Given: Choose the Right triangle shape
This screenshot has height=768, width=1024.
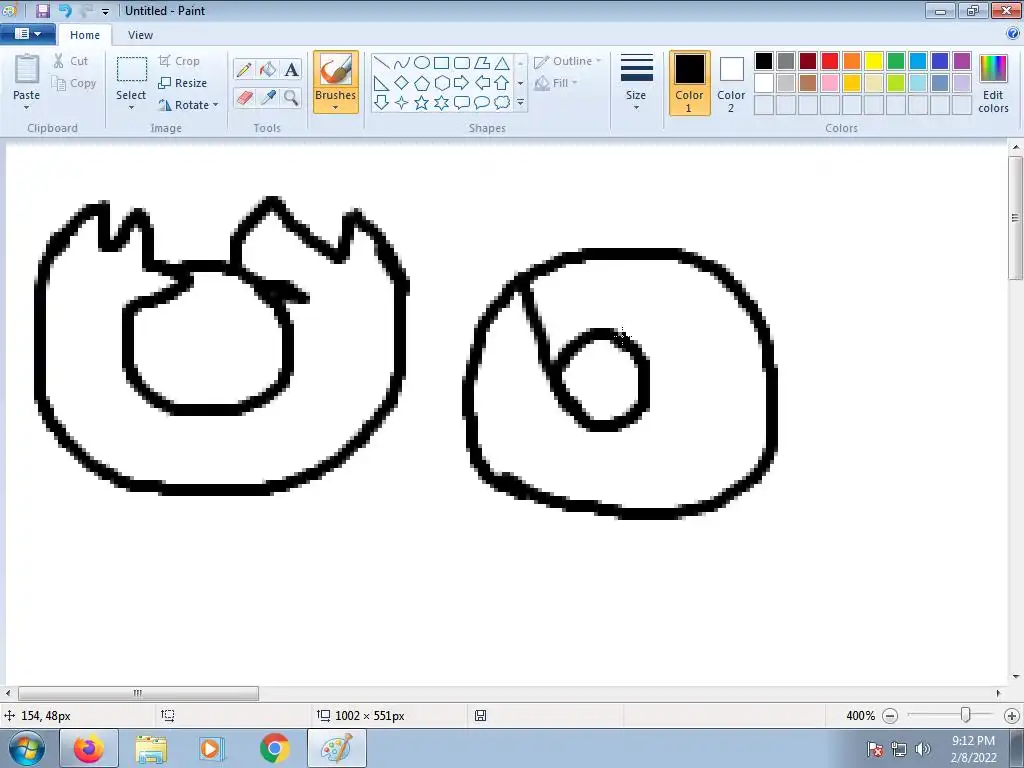Looking at the screenshot, I should pos(381,83).
